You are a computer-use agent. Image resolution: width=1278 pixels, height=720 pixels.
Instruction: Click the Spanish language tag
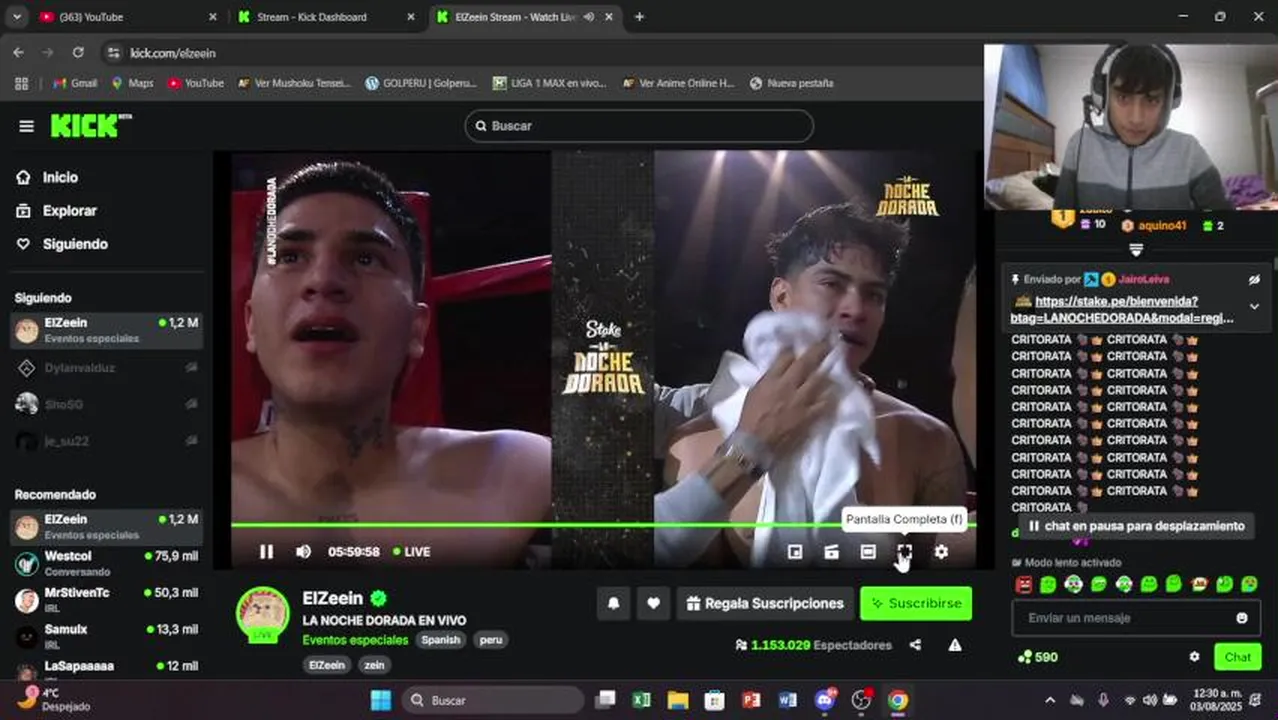pos(440,640)
